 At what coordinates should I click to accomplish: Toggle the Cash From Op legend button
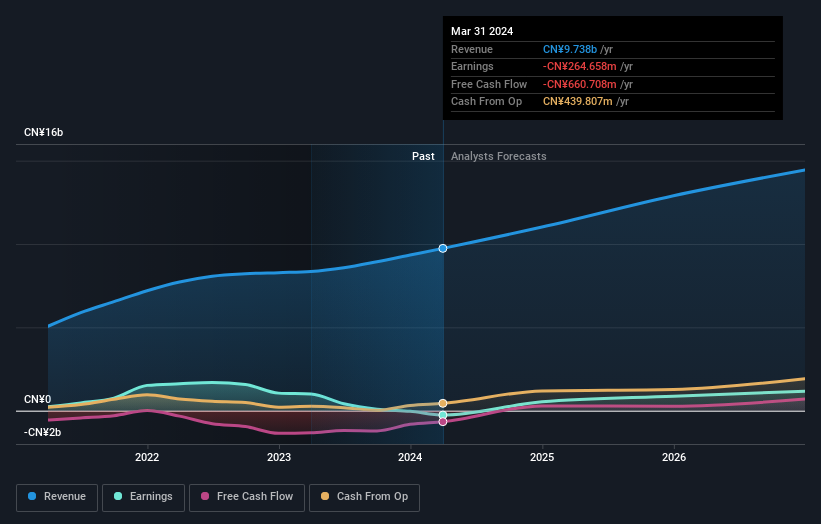click(364, 497)
